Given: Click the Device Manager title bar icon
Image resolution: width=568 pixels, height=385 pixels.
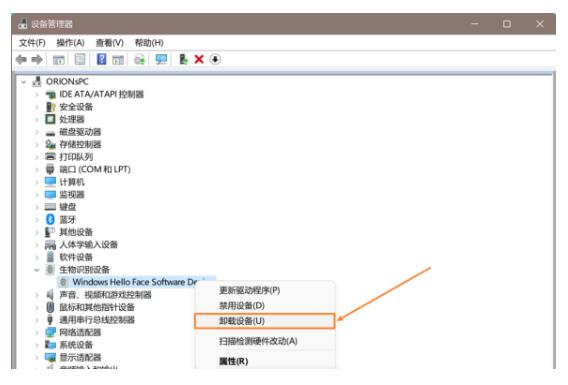Looking at the screenshot, I should click(x=22, y=24).
